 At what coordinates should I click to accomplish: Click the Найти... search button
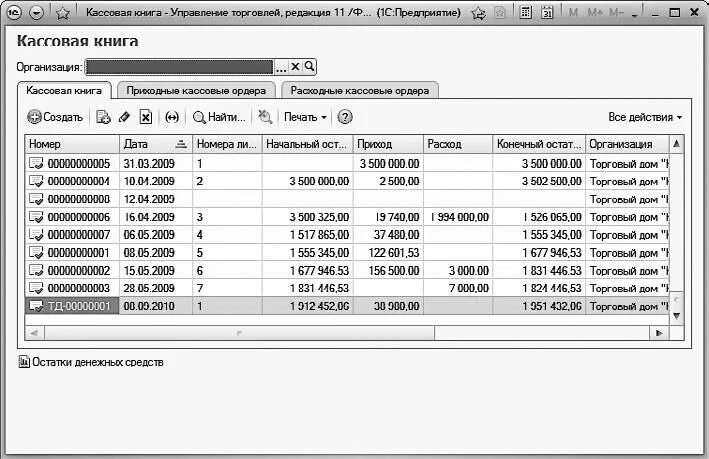(x=219, y=117)
